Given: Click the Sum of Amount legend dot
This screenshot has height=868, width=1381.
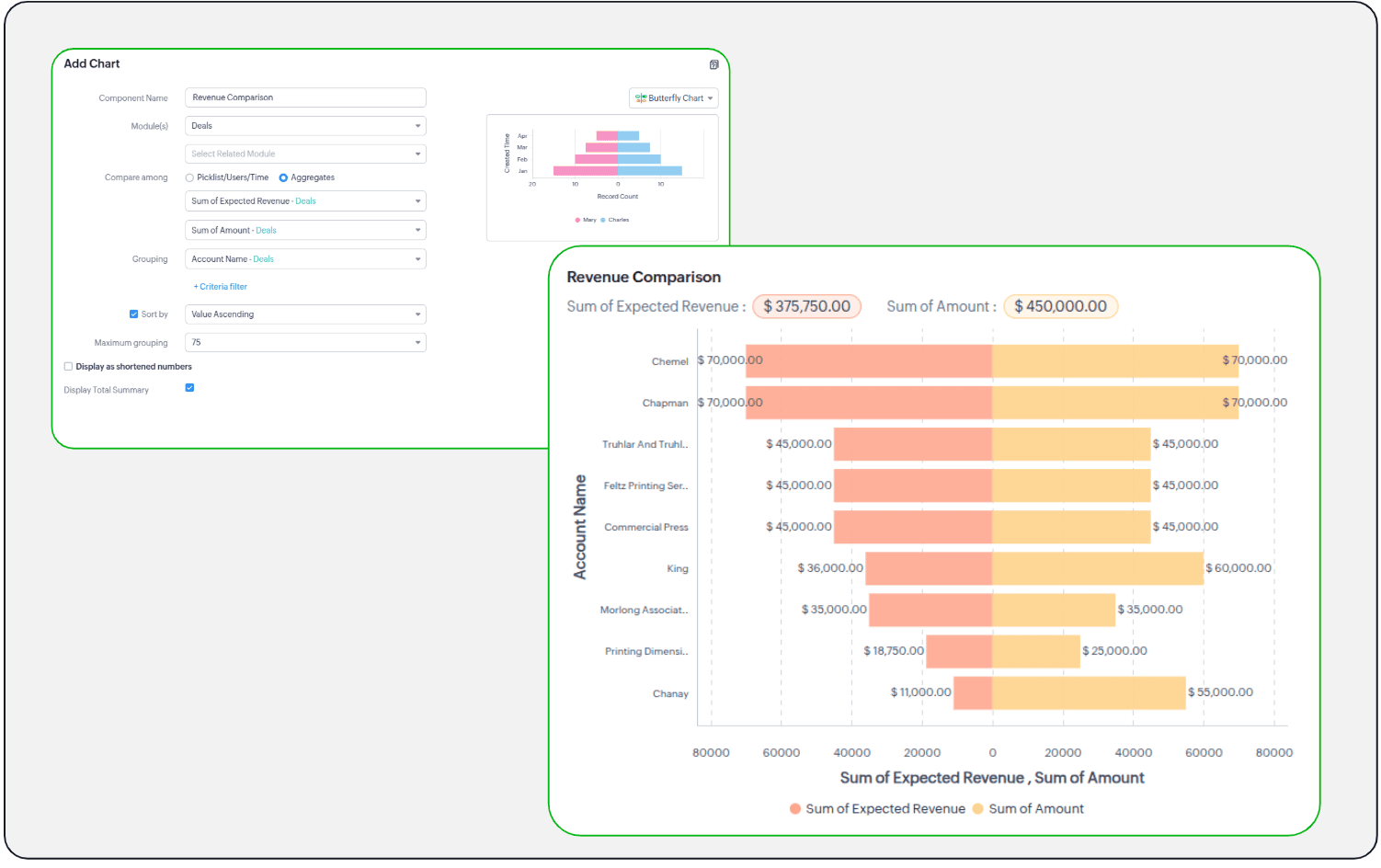Looking at the screenshot, I should click(x=977, y=809).
